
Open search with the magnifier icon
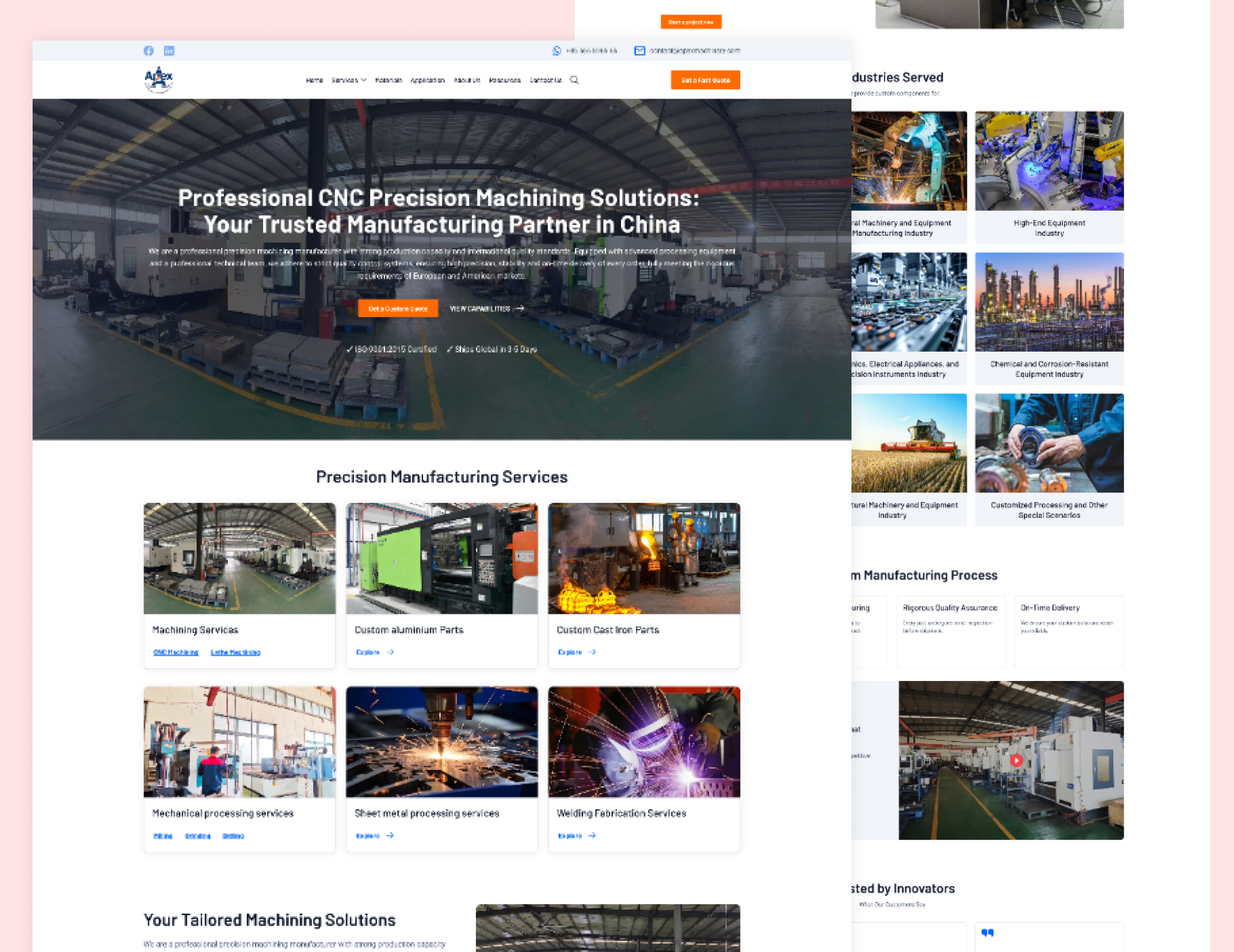pos(574,80)
